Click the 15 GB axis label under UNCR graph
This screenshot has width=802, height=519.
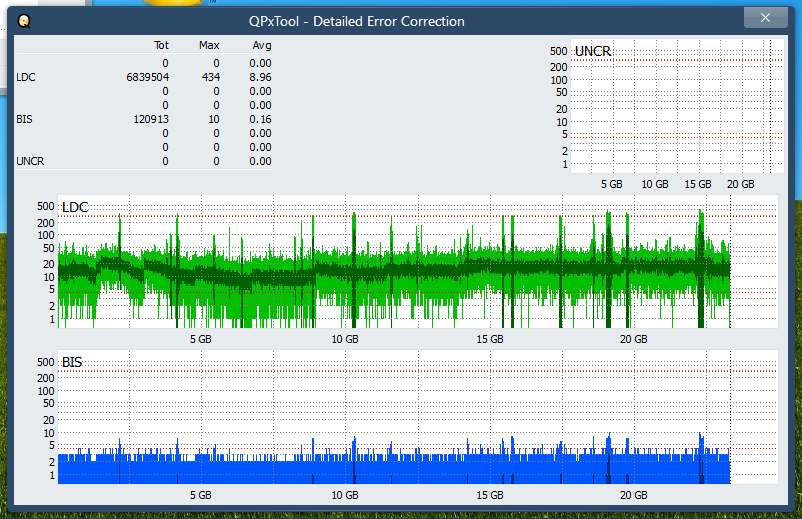(x=697, y=185)
